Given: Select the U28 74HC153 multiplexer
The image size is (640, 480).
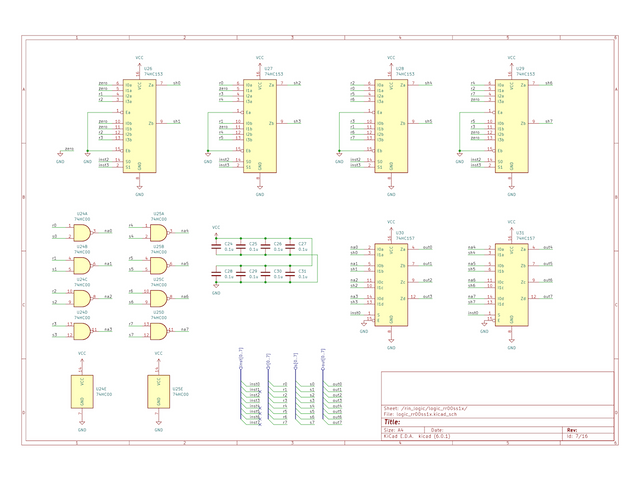Looking at the screenshot, I should pos(391,126).
